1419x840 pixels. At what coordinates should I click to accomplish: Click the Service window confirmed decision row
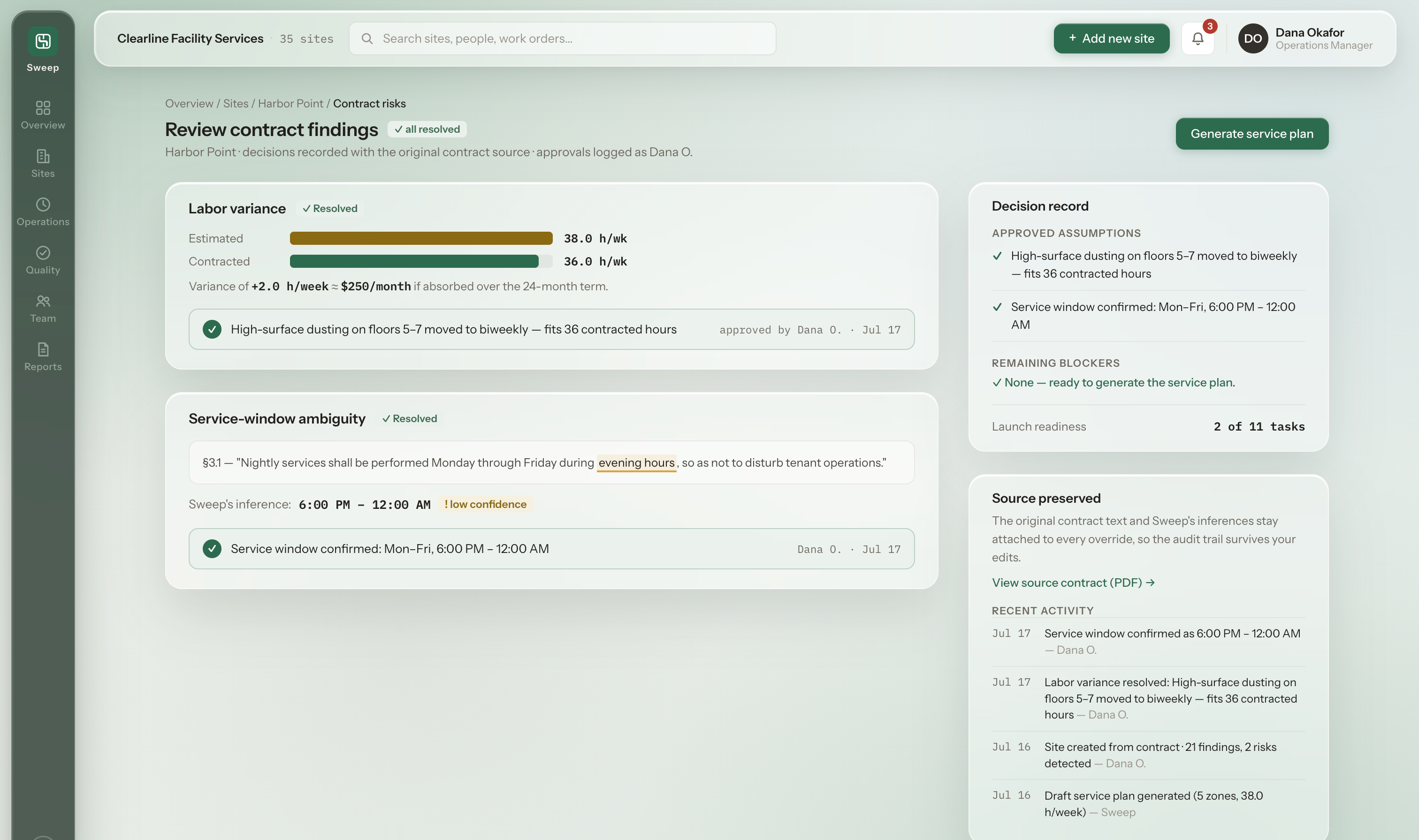[551, 548]
